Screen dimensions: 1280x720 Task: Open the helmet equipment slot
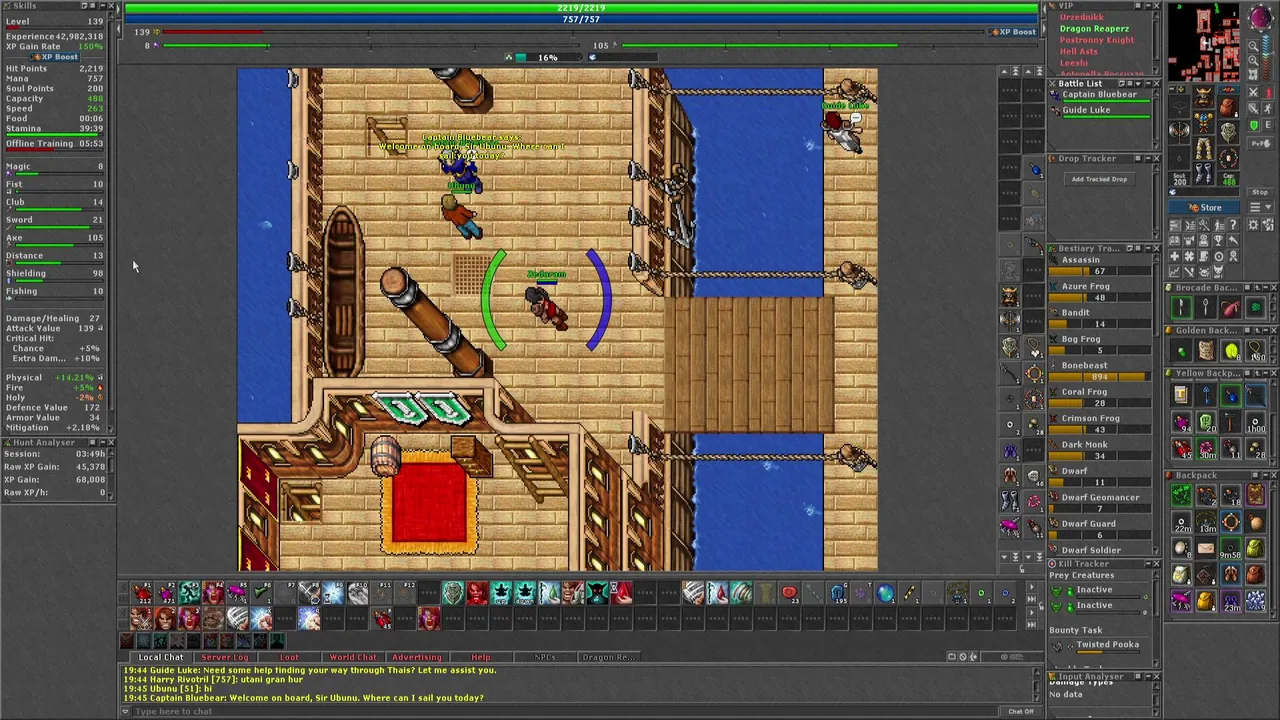pos(1204,96)
